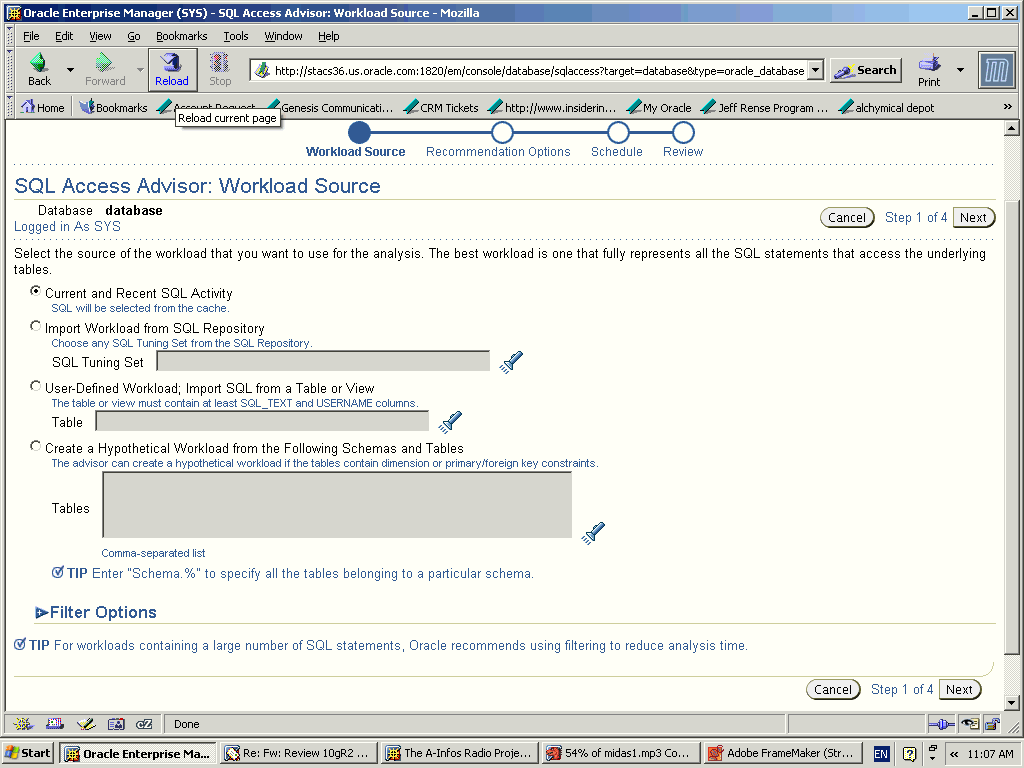Screen dimensions: 1024x768
Task: Select Import Workload from SQL Repository option
Action: click(x=36, y=327)
